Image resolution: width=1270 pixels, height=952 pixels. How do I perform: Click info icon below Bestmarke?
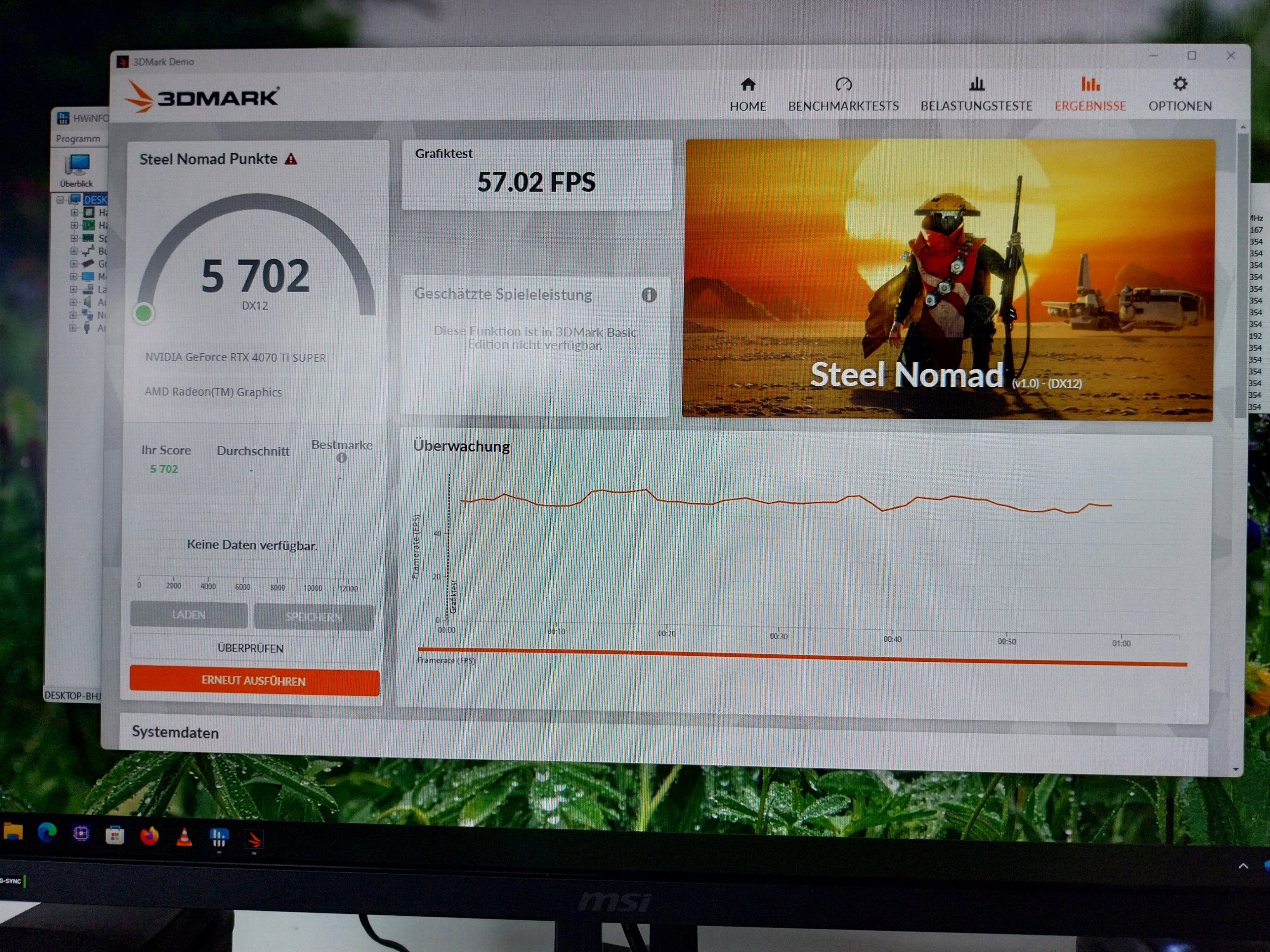click(x=342, y=458)
